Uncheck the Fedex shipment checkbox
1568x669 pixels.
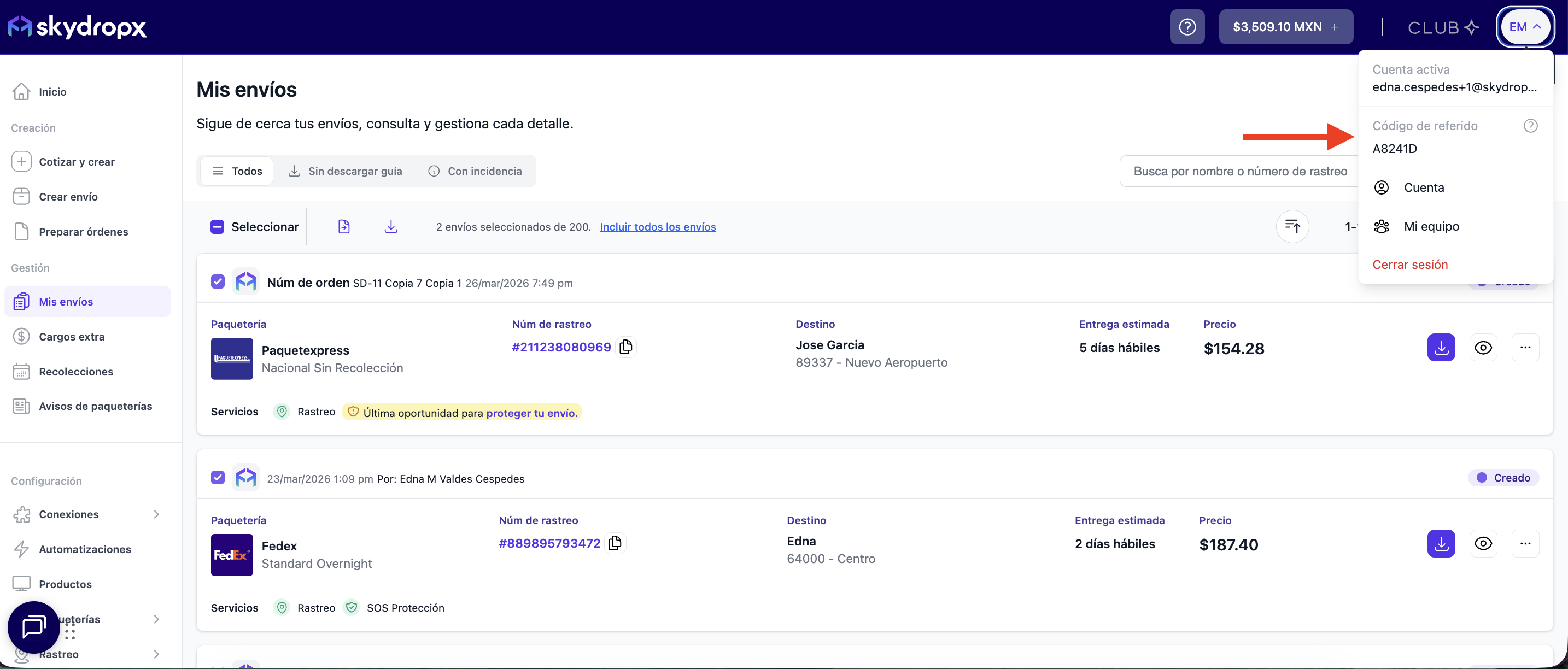click(x=218, y=478)
